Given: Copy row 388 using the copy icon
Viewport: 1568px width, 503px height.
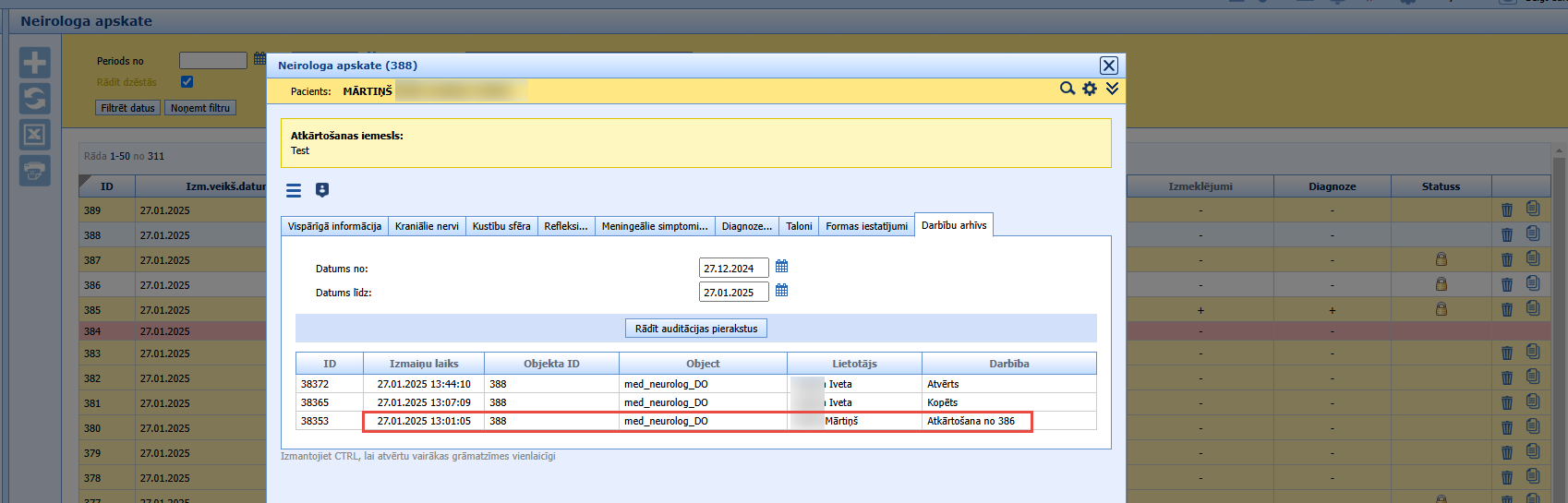Looking at the screenshot, I should click(x=1533, y=234).
